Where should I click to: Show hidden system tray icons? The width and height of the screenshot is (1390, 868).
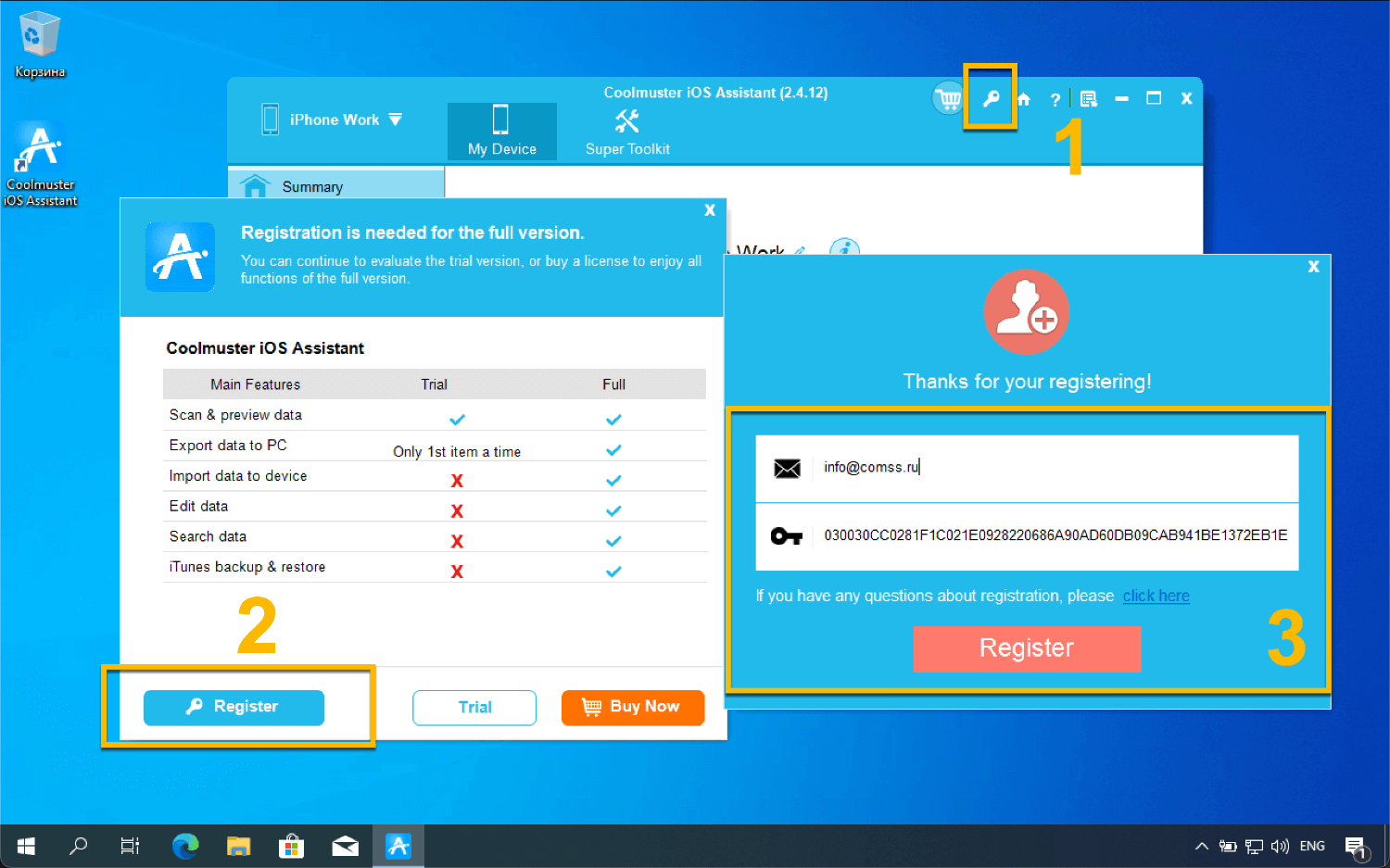click(1202, 846)
